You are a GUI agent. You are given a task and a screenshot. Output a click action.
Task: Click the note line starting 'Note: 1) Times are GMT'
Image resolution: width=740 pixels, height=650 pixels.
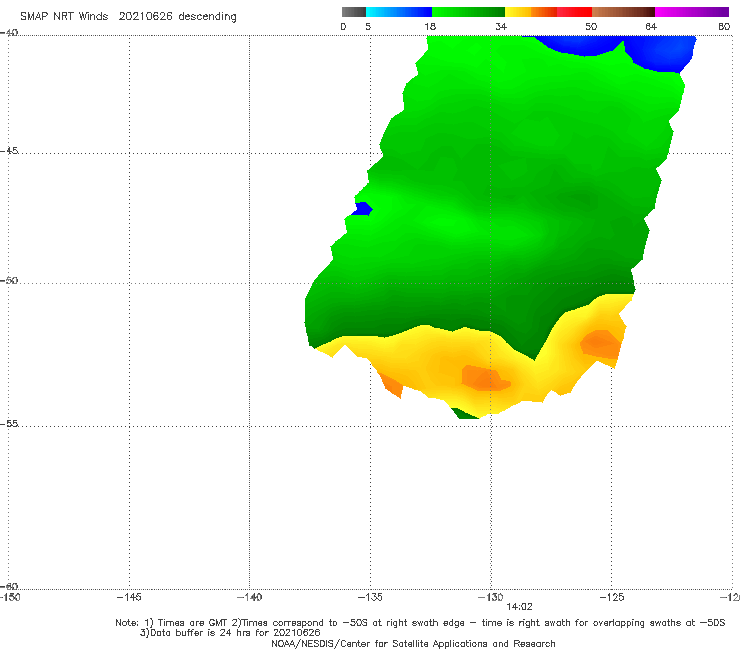point(420,623)
